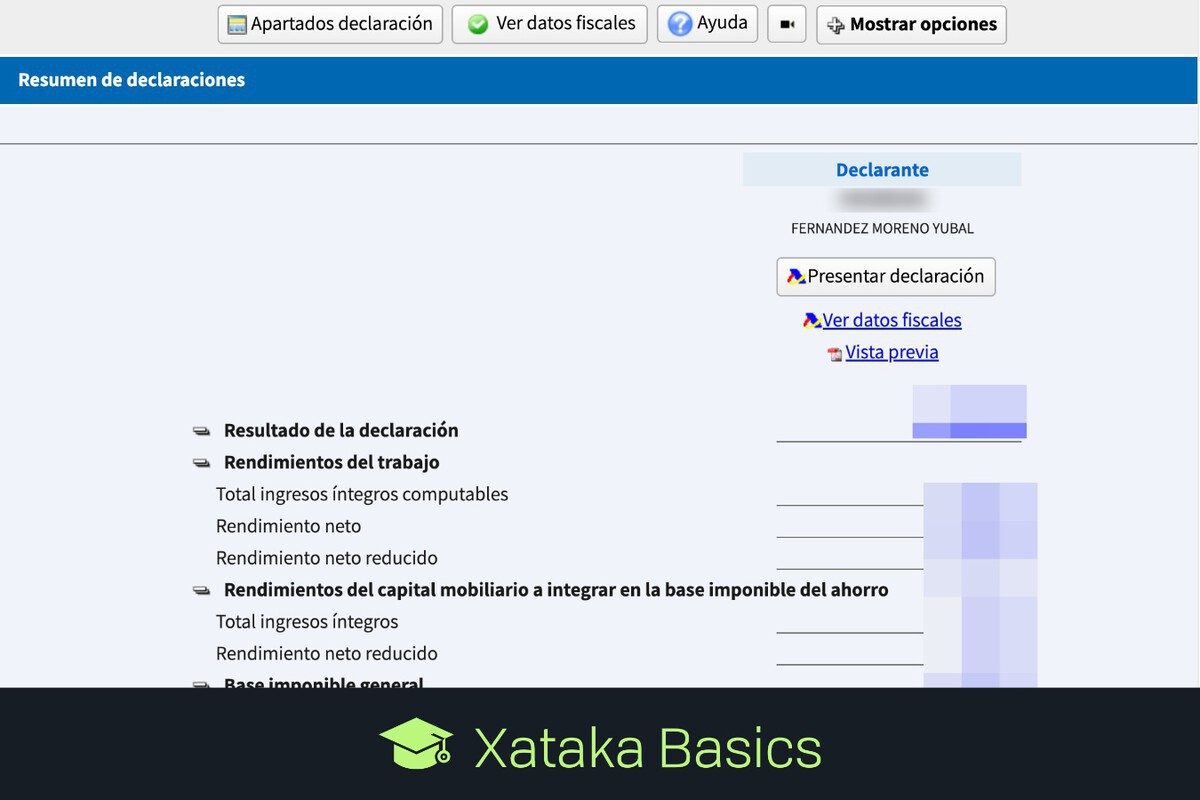
Task: Open the Vista previa PDF link
Action: click(x=892, y=352)
